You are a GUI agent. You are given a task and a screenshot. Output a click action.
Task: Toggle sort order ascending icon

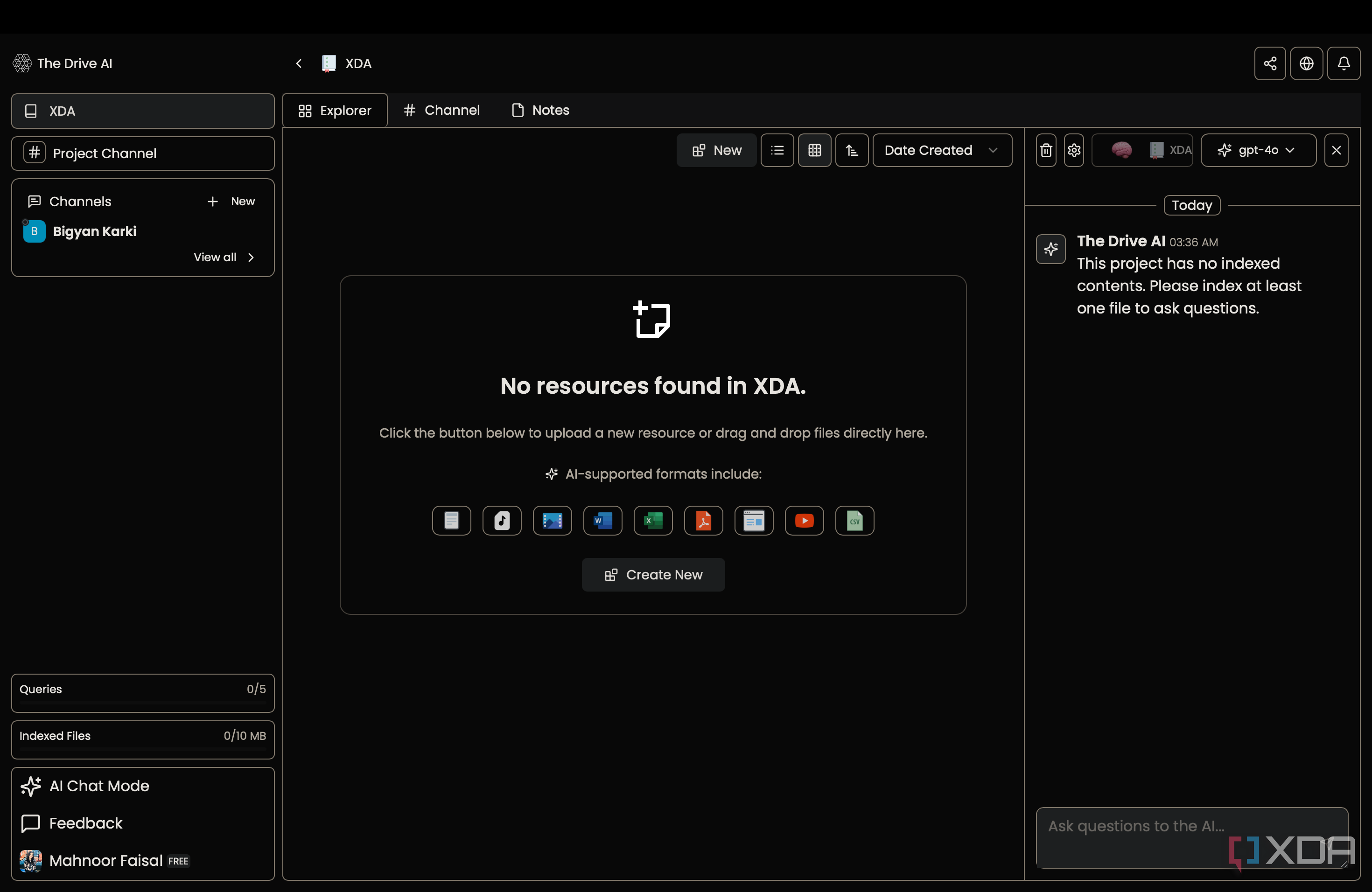(852, 150)
